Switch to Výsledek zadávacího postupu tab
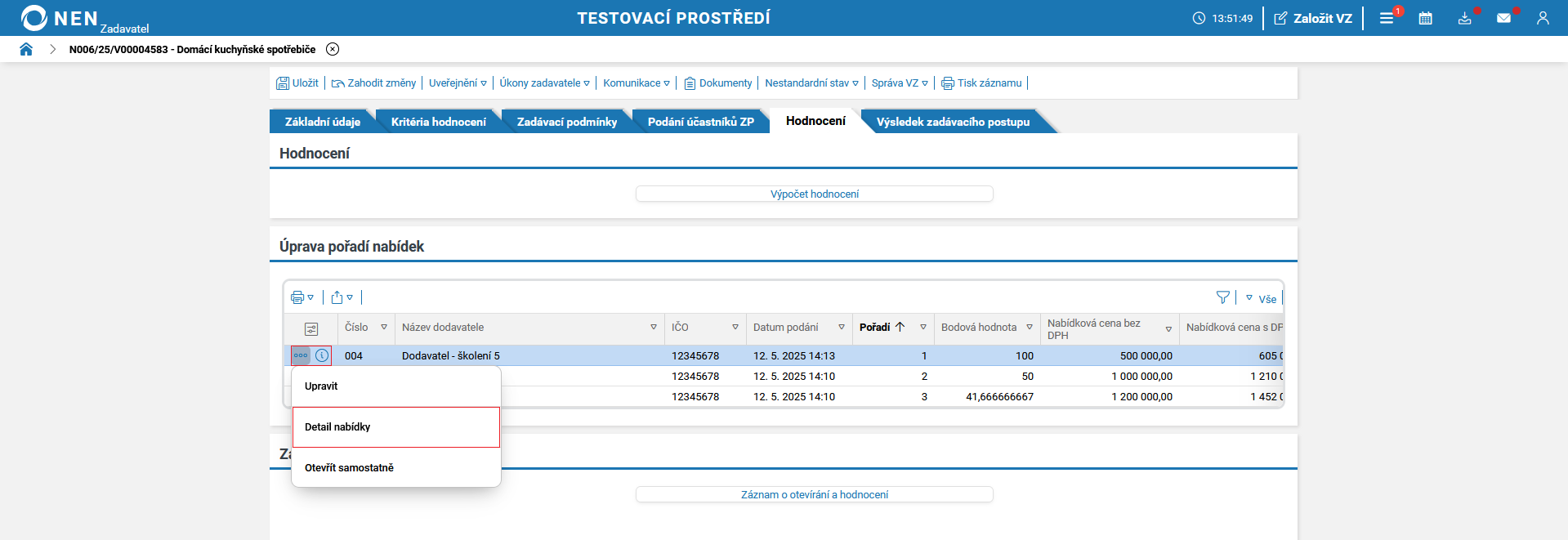Viewport: 1568px width, 540px height. (x=953, y=122)
